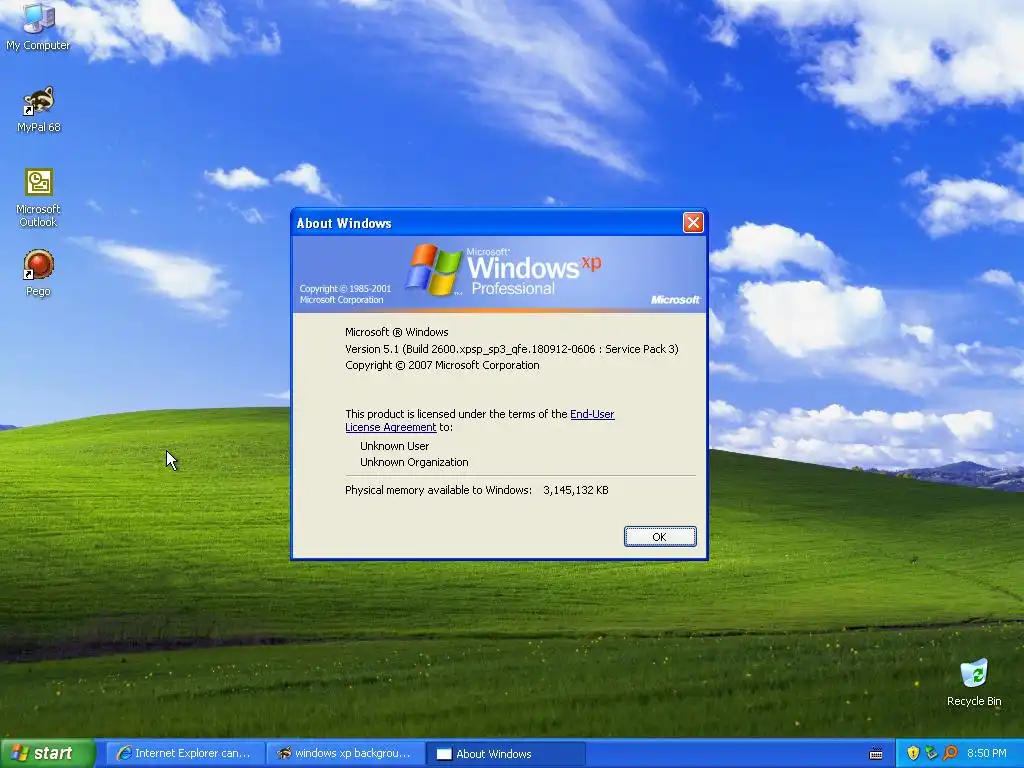The image size is (1024, 768).
Task: Select the Microsoft Outlook desktop icon
Action: coord(38,198)
